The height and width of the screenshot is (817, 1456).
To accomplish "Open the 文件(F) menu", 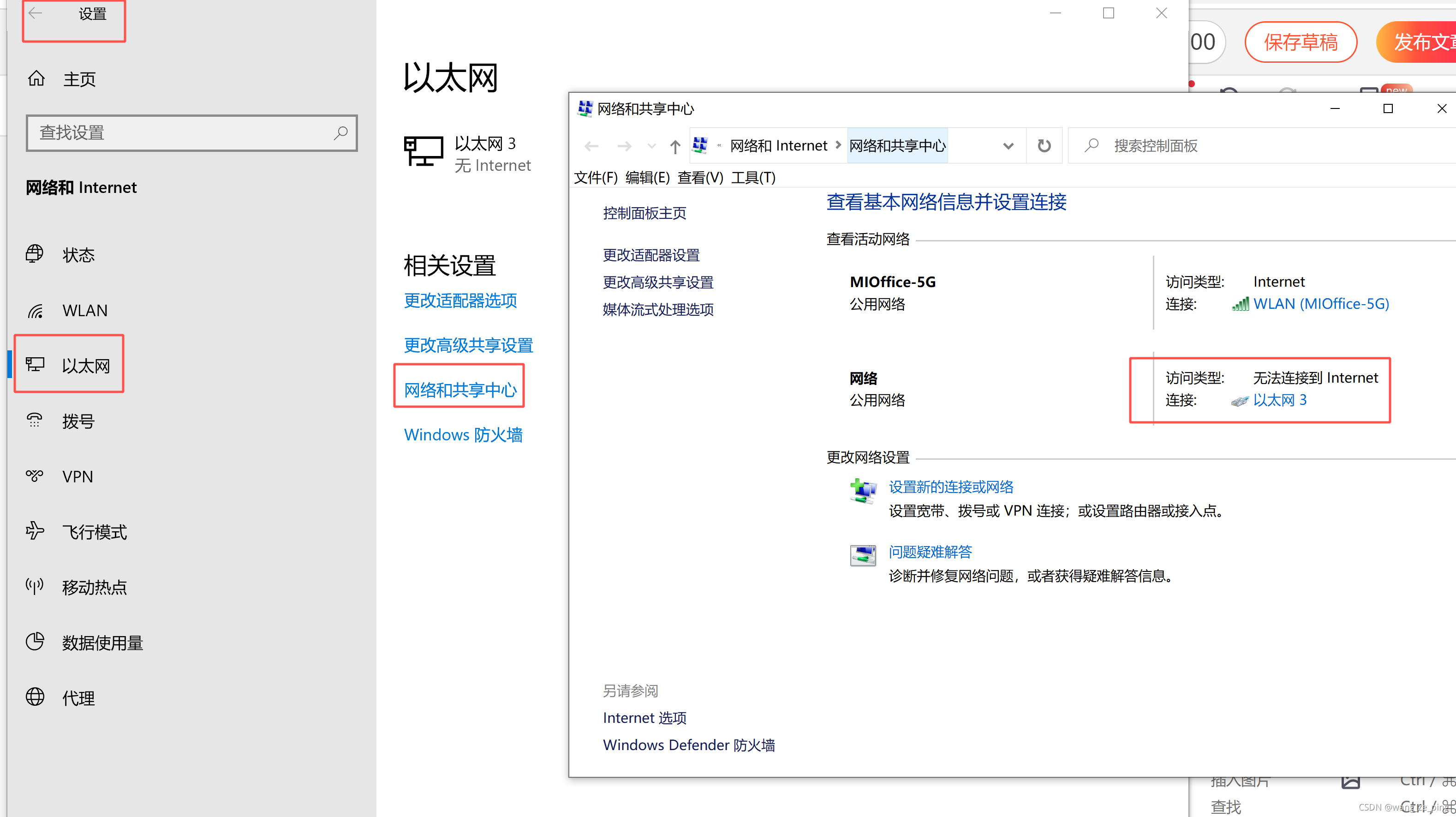I will coord(595,178).
